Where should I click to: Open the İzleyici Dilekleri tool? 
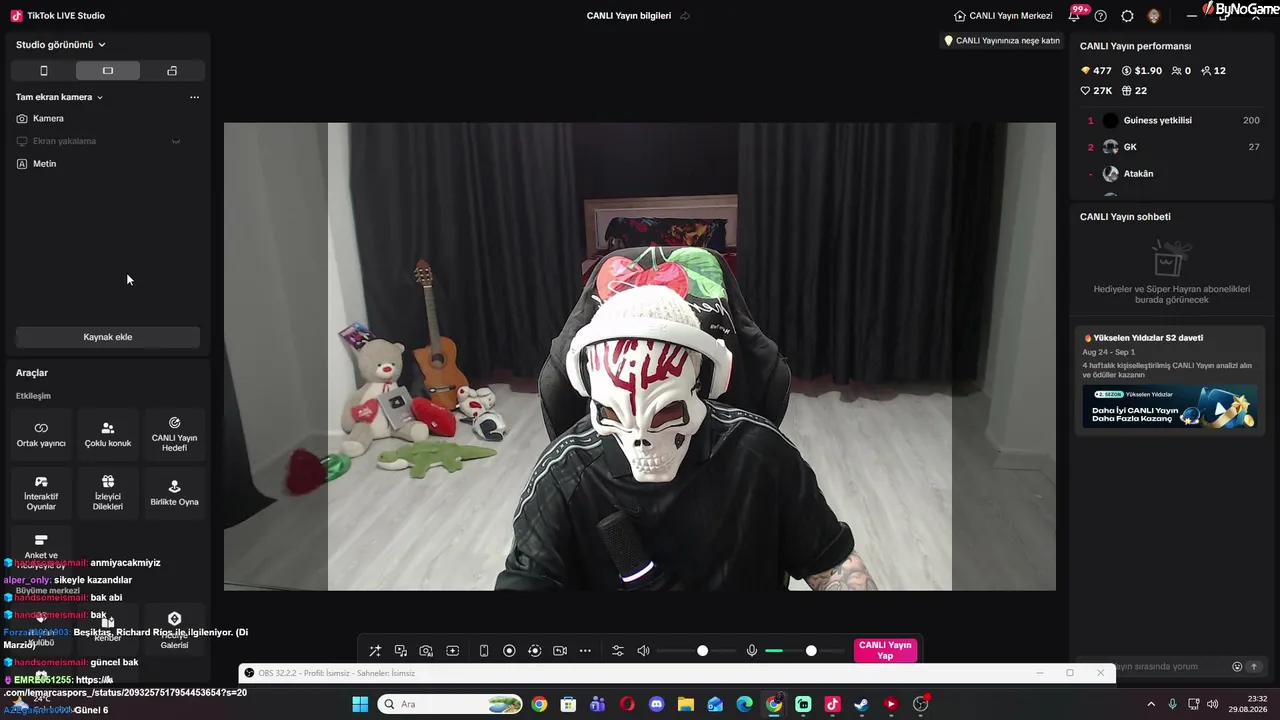click(x=108, y=493)
